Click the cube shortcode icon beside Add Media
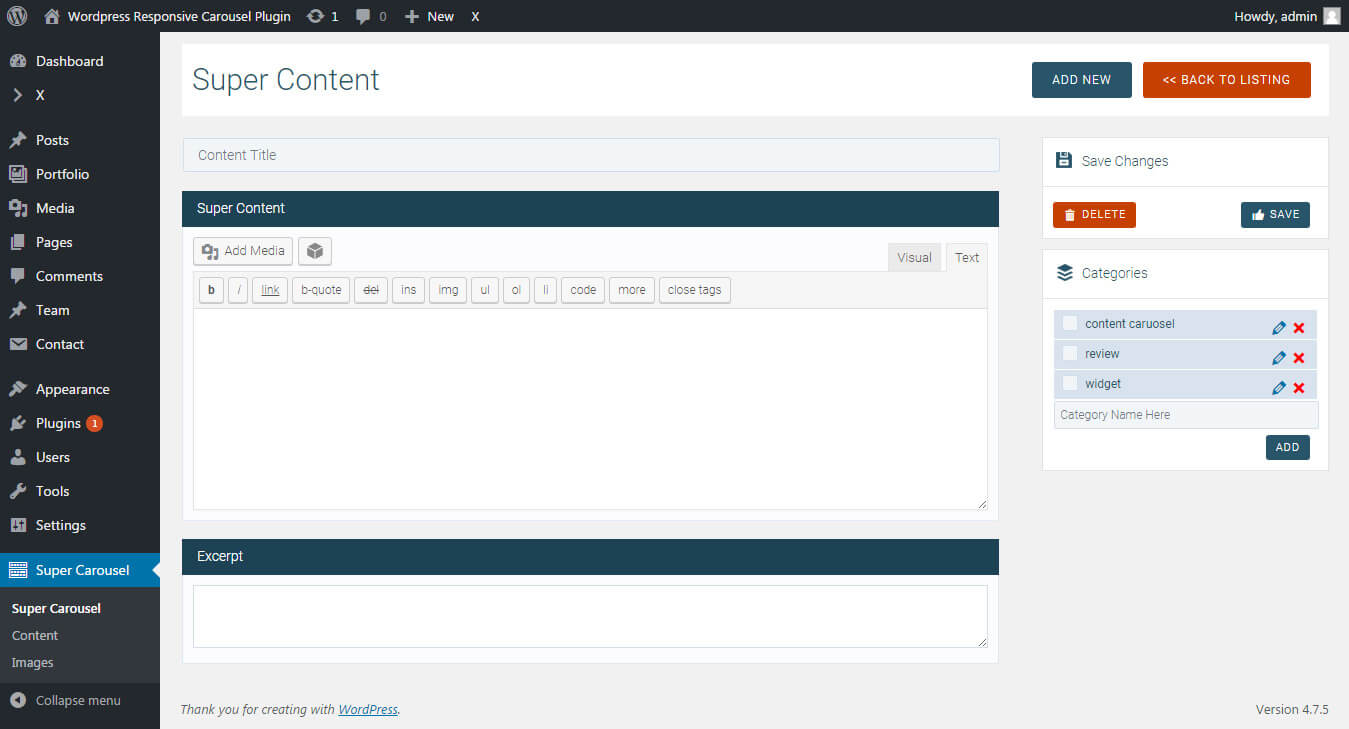 click(315, 251)
